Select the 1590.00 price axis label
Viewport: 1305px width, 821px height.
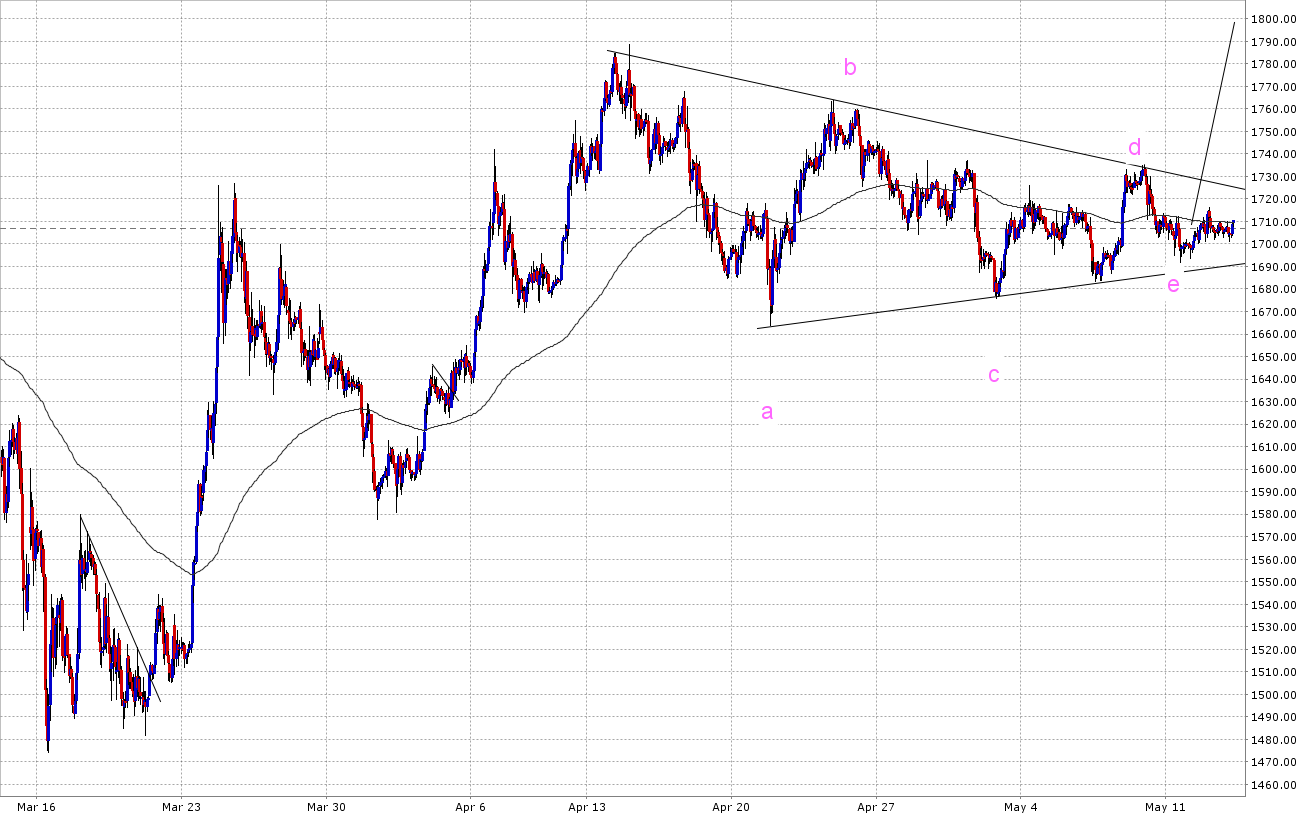click(1276, 492)
